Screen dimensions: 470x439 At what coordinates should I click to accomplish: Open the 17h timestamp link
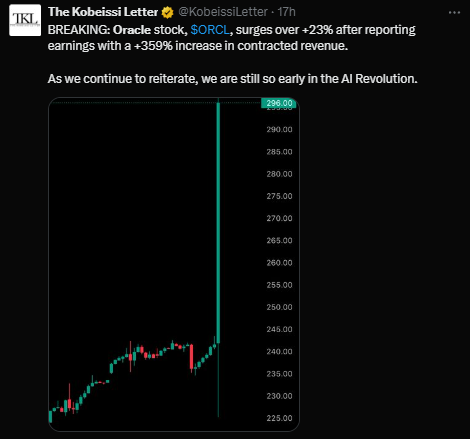point(286,12)
